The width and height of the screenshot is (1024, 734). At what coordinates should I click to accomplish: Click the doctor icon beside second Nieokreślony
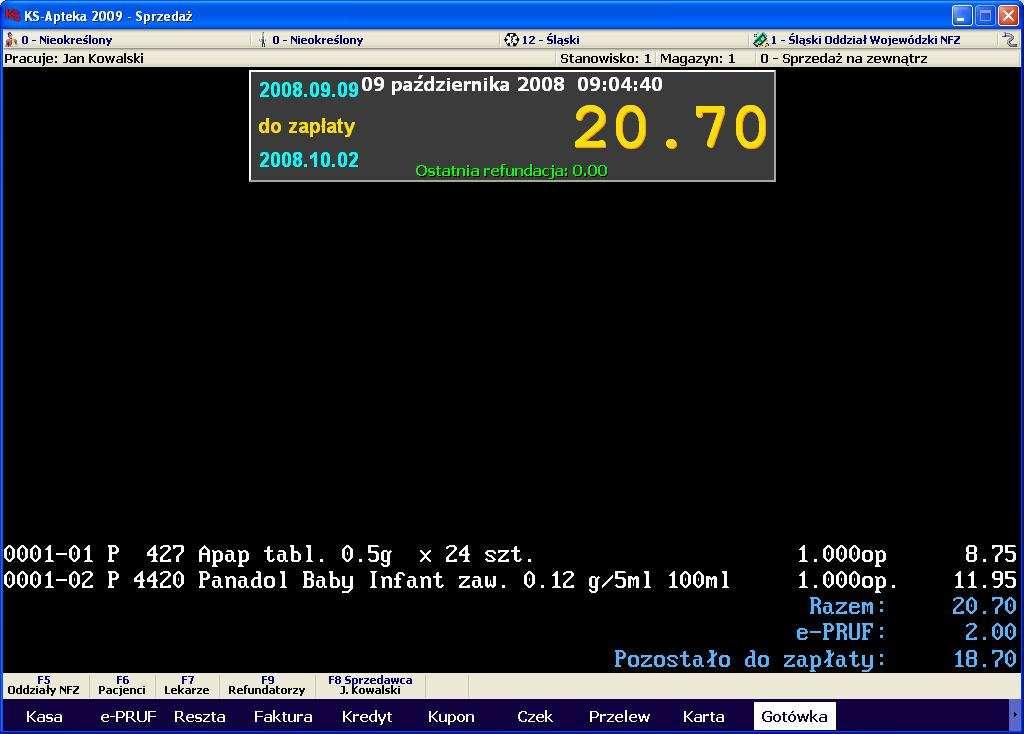[263, 40]
